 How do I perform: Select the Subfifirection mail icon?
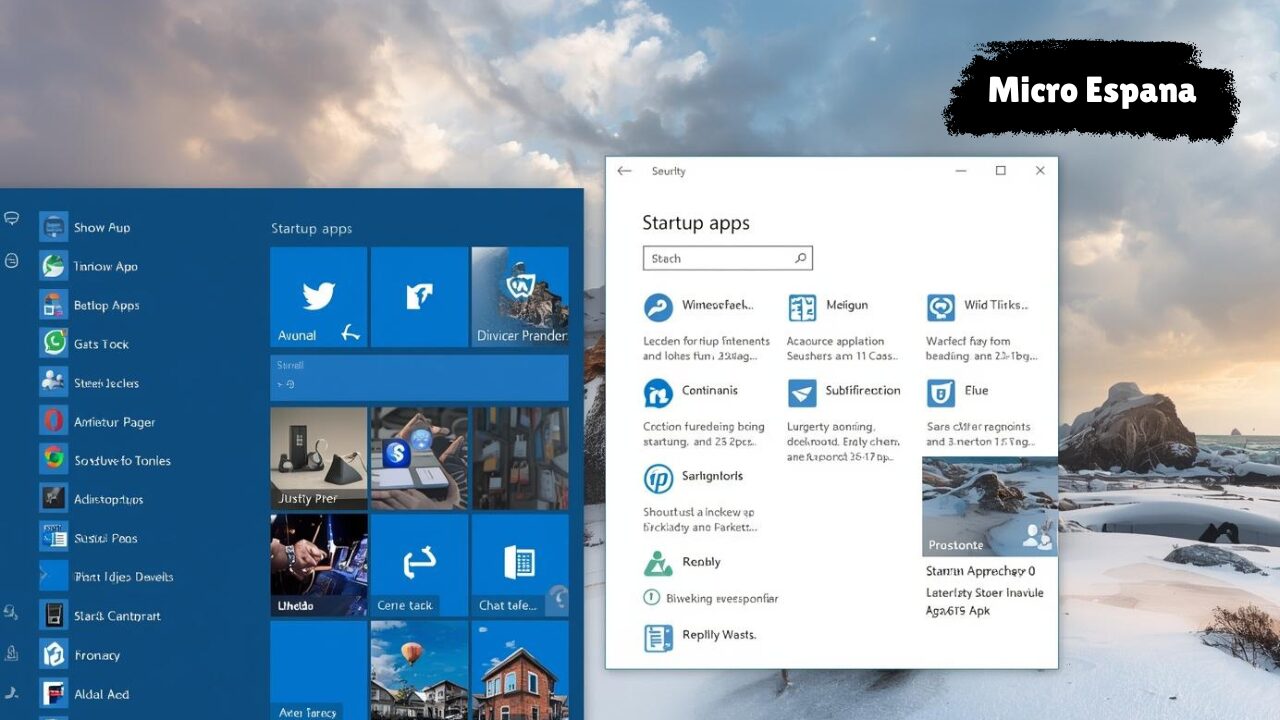(x=802, y=393)
